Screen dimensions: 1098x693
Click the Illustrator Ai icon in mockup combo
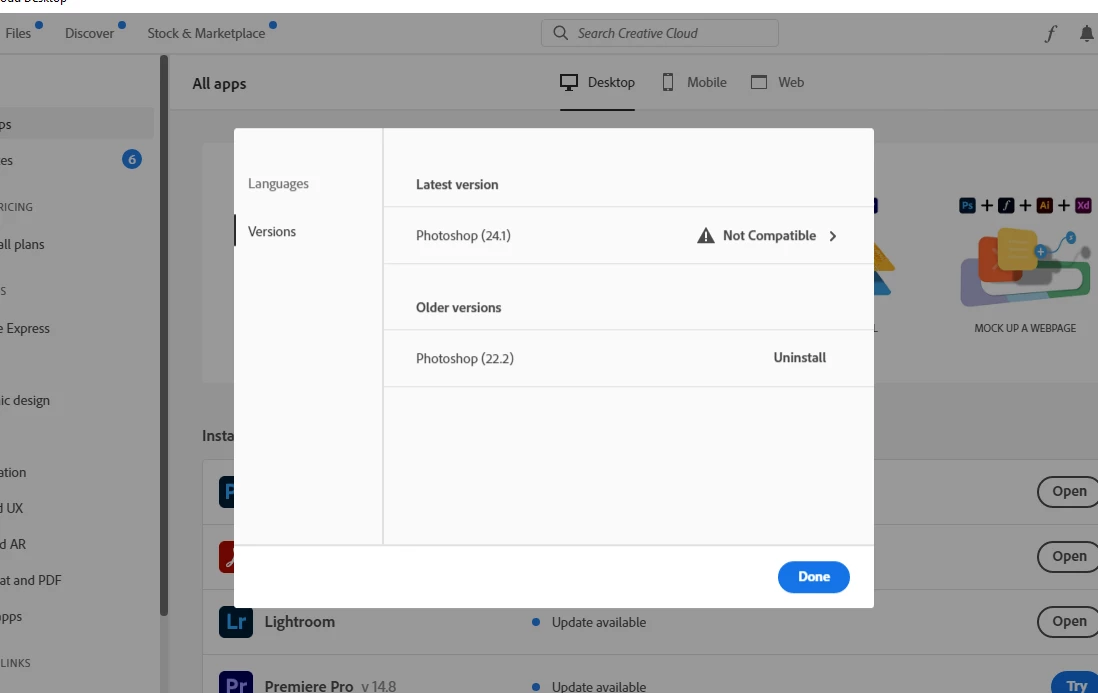pyautogui.click(x=1044, y=205)
